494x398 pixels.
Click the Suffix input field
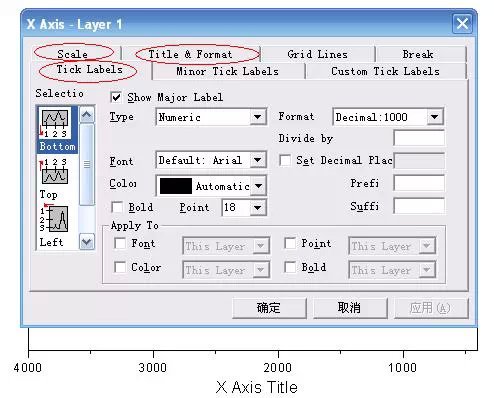point(419,206)
